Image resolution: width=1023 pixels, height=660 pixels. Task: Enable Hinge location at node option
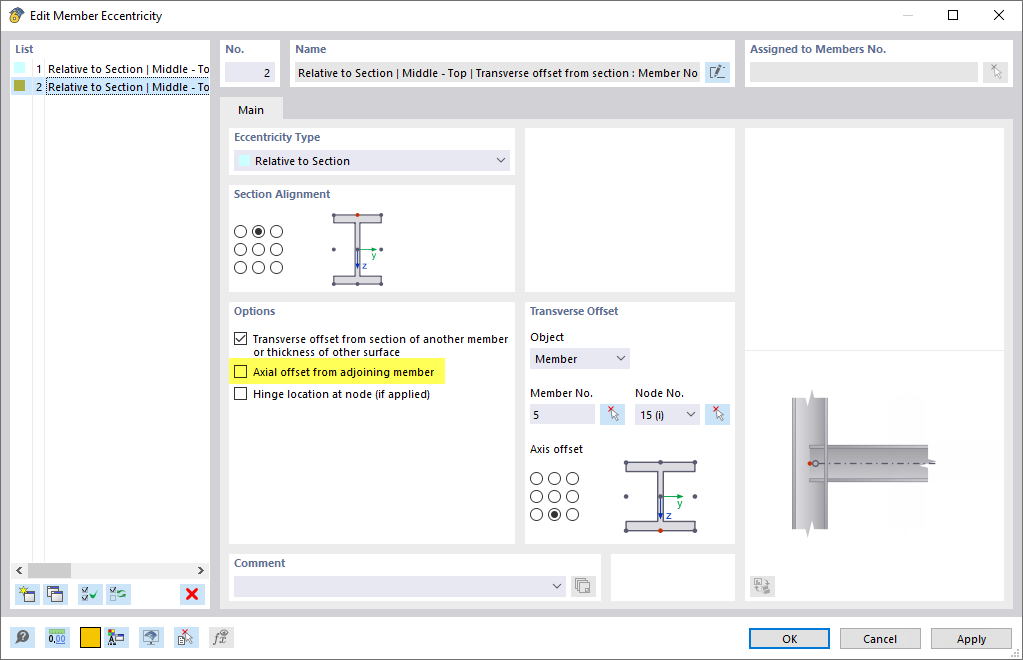(x=241, y=394)
